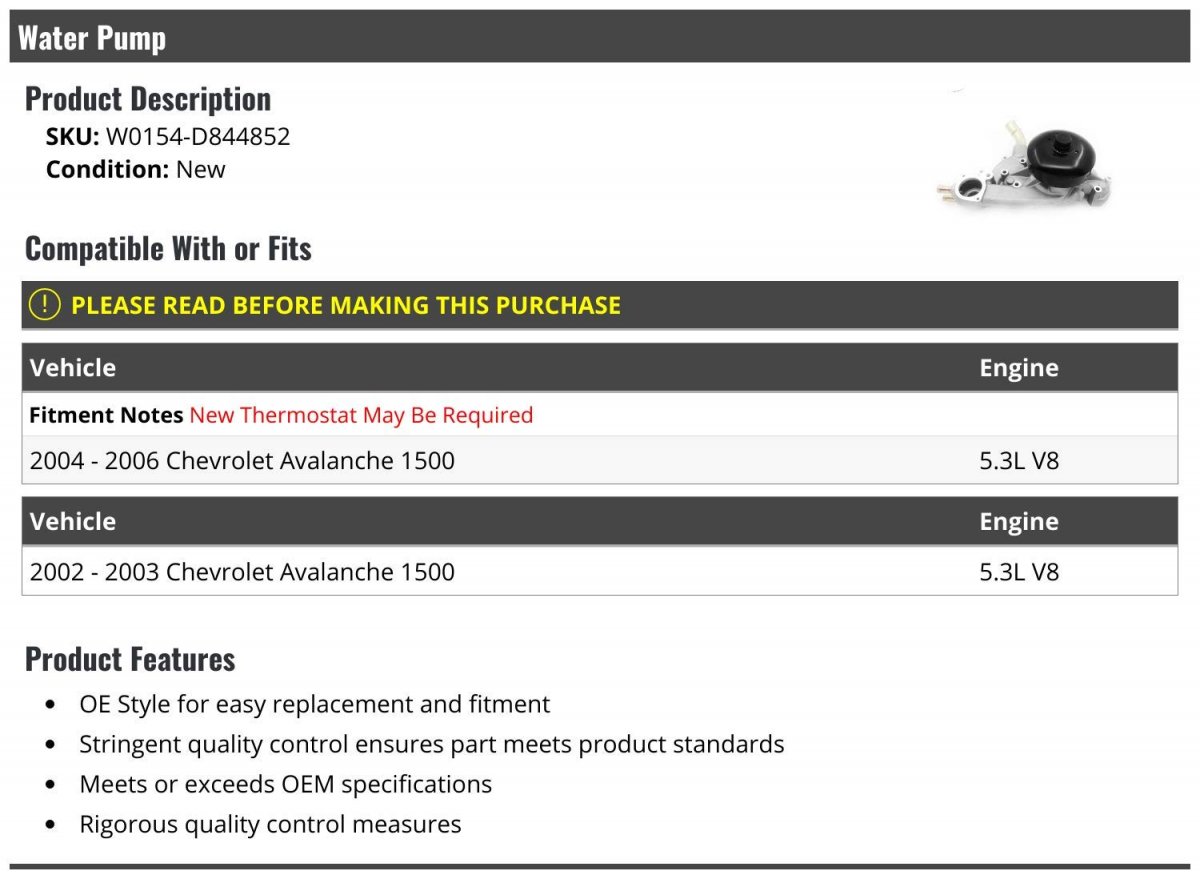Click the "Compatible With or Fits" heading
The height and width of the screenshot is (879, 1200).
(x=168, y=248)
